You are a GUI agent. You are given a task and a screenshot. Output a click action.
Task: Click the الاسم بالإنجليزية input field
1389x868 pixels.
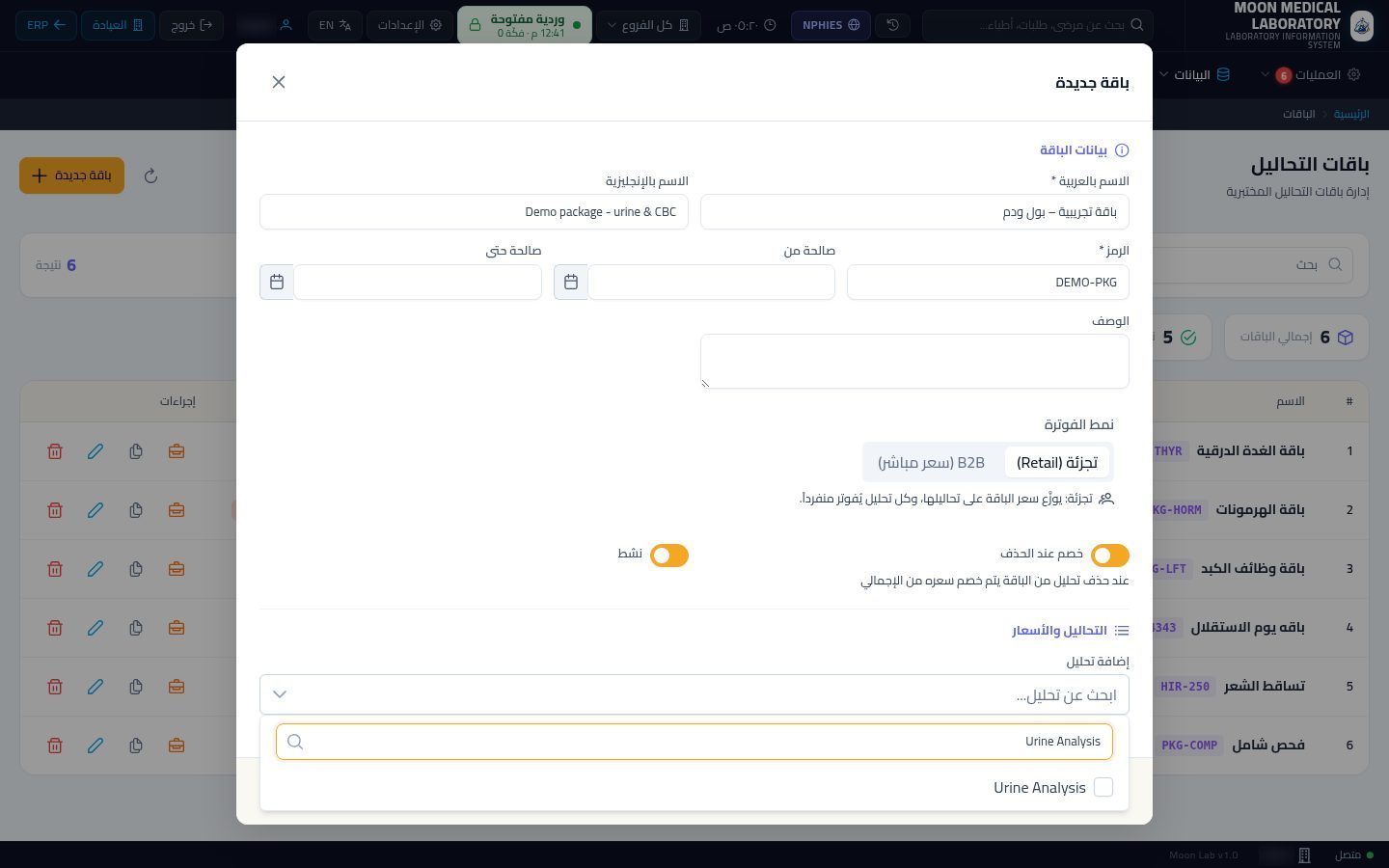(474, 212)
